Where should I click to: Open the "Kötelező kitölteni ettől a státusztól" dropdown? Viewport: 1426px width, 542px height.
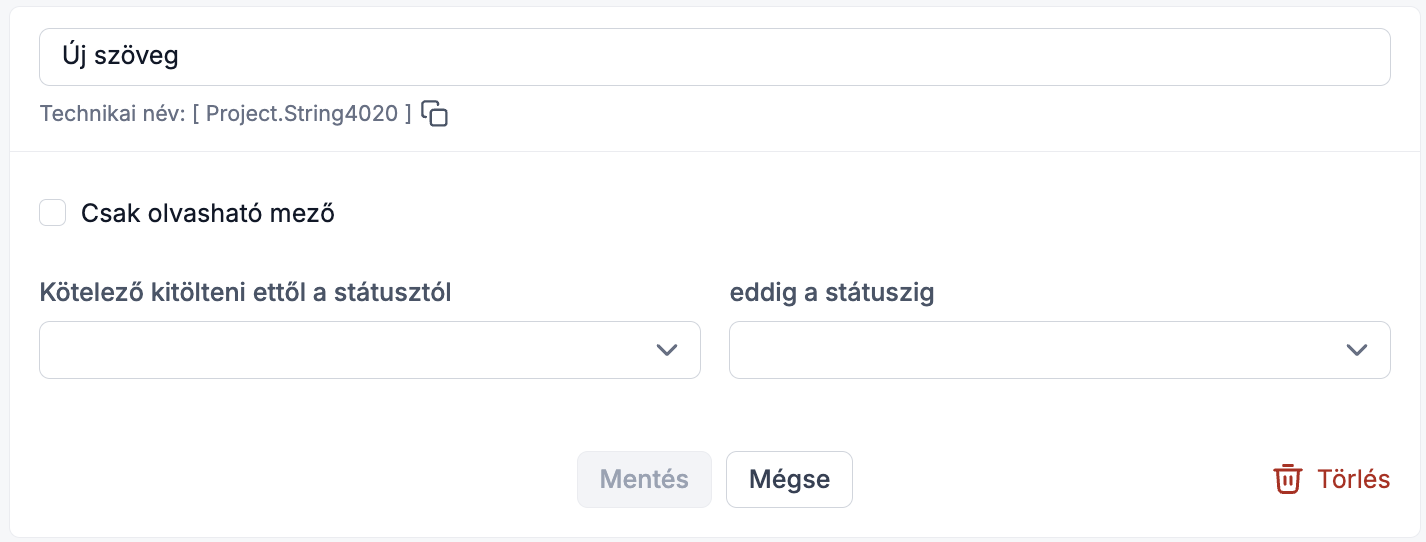click(x=370, y=350)
